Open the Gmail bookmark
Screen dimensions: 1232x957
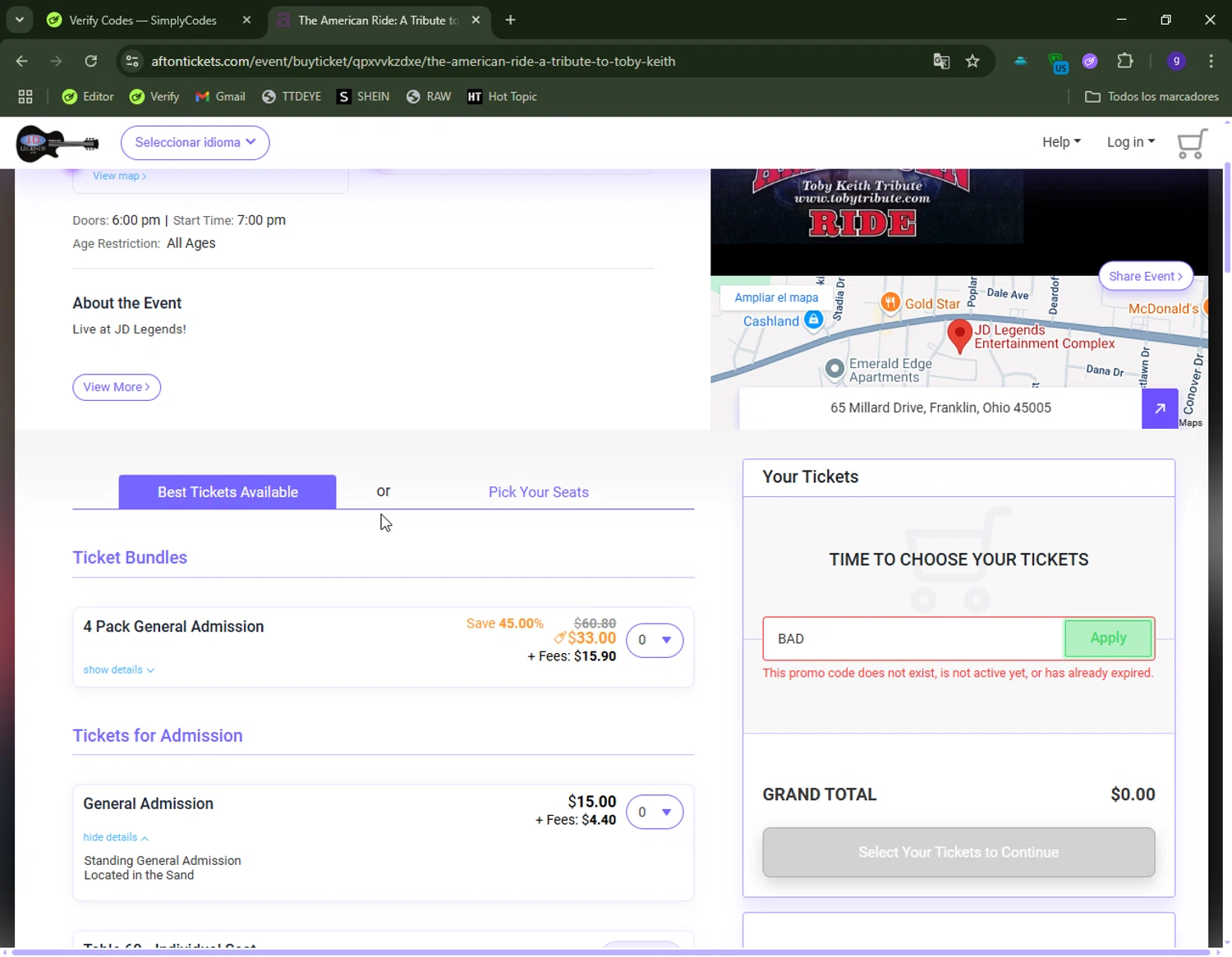(220, 97)
